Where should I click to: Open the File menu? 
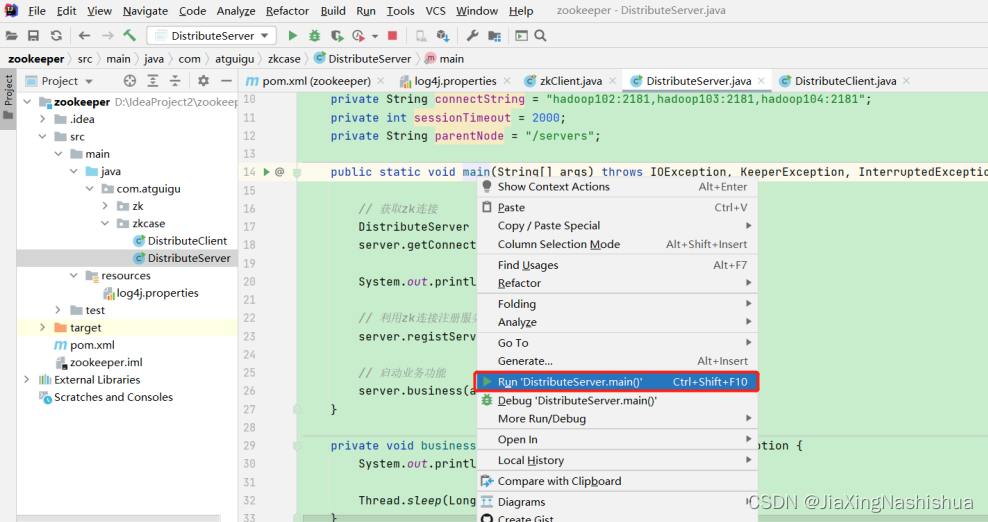tap(37, 11)
